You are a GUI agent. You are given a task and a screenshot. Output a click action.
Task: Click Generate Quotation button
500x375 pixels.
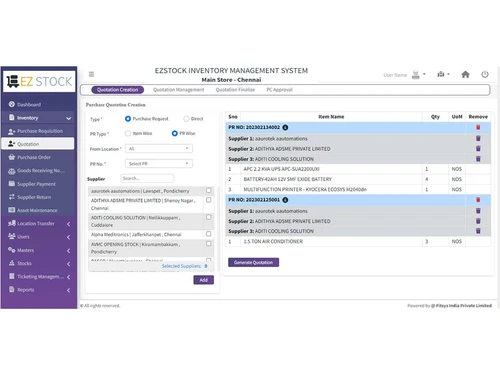pyautogui.click(x=253, y=262)
